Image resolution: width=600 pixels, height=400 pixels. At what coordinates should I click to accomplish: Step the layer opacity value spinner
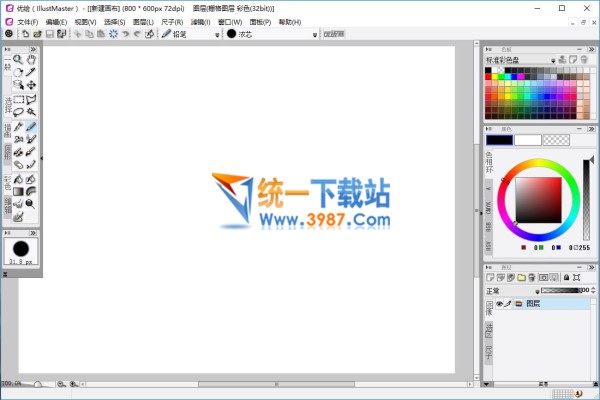593,291
